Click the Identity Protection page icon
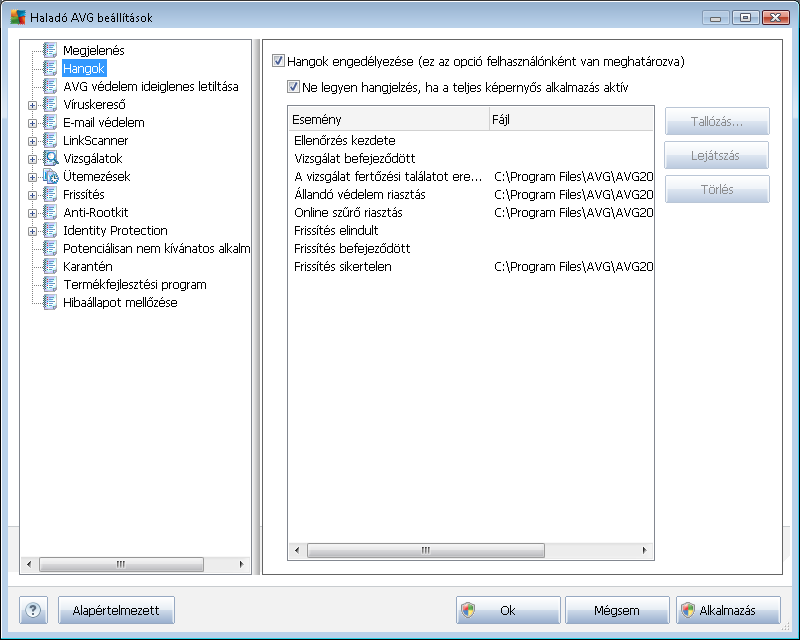The width and height of the screenshot is (800, 640). (x=50, y=230)
